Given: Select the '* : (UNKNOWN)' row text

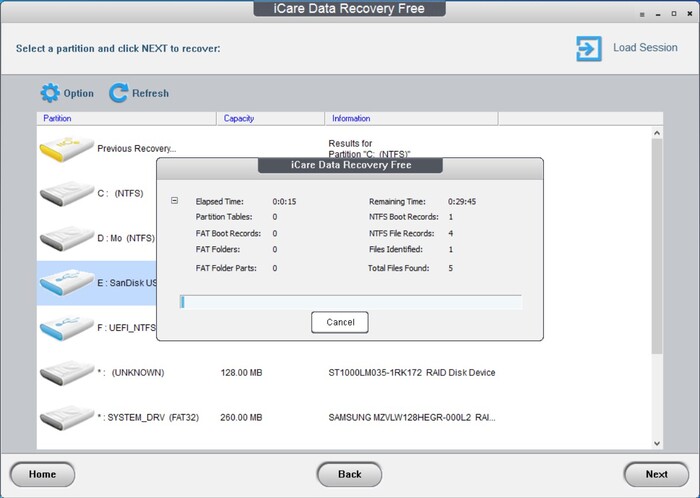Looking at the screenshot, I should pyautogui.click(x=131, y=373).
